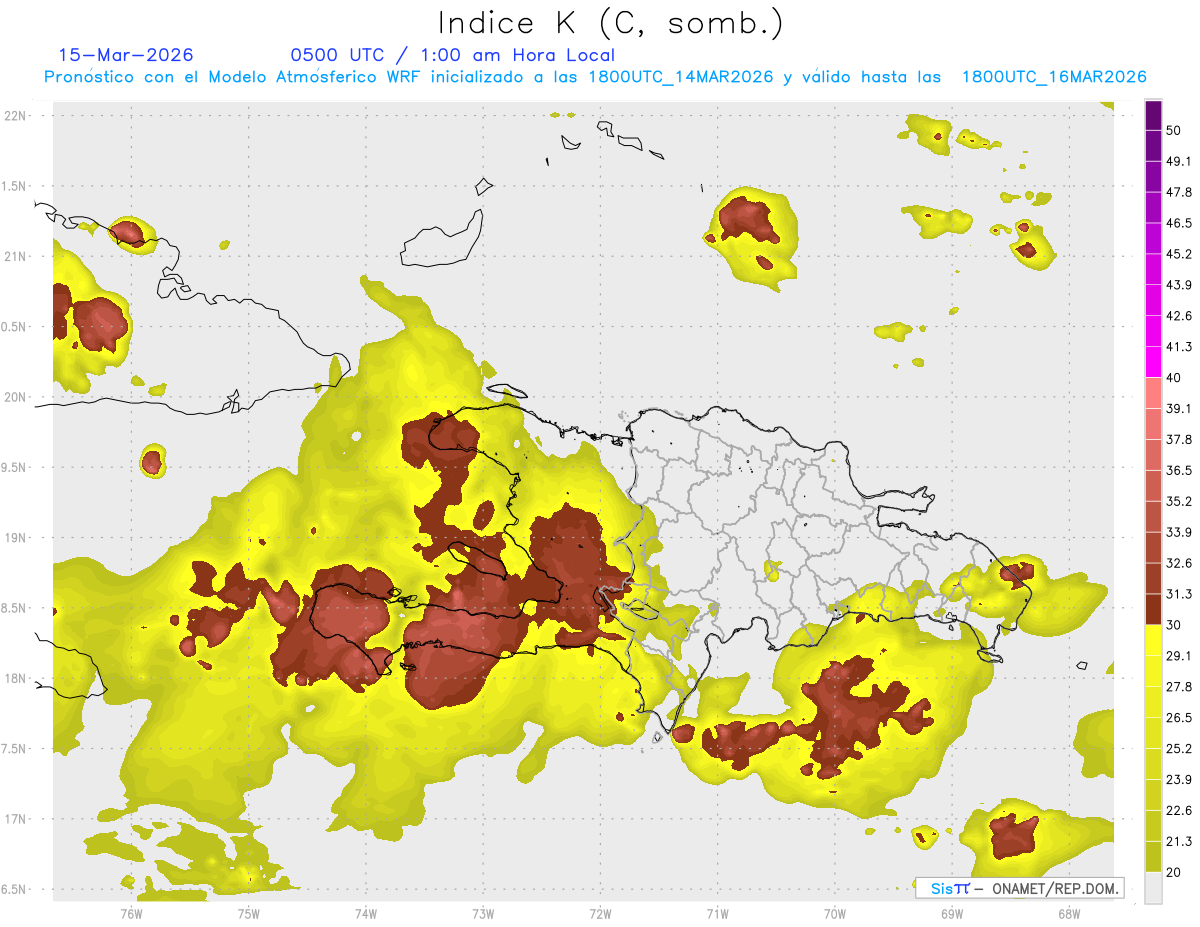The width and height of the screenshot is (1200, 927).
Task: Click the colorbar value 26.5
Action: tap(1179, 718)
